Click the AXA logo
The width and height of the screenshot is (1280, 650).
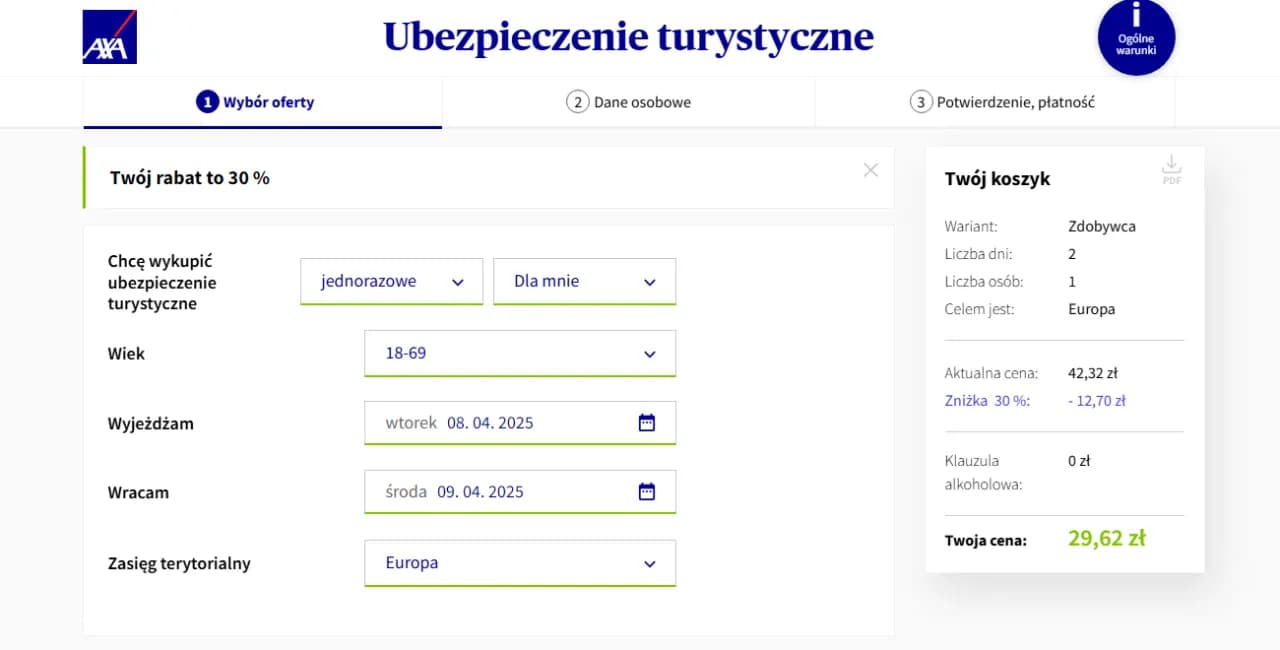tap(107, 34)
